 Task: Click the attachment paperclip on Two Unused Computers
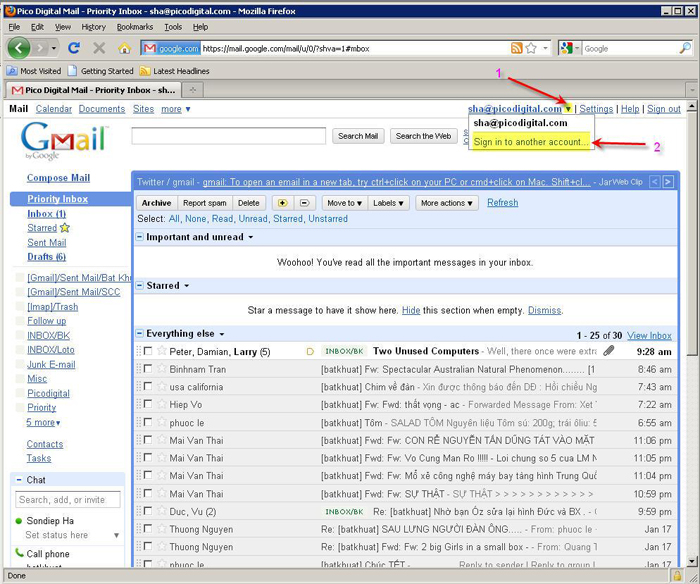tap(608, 351)
